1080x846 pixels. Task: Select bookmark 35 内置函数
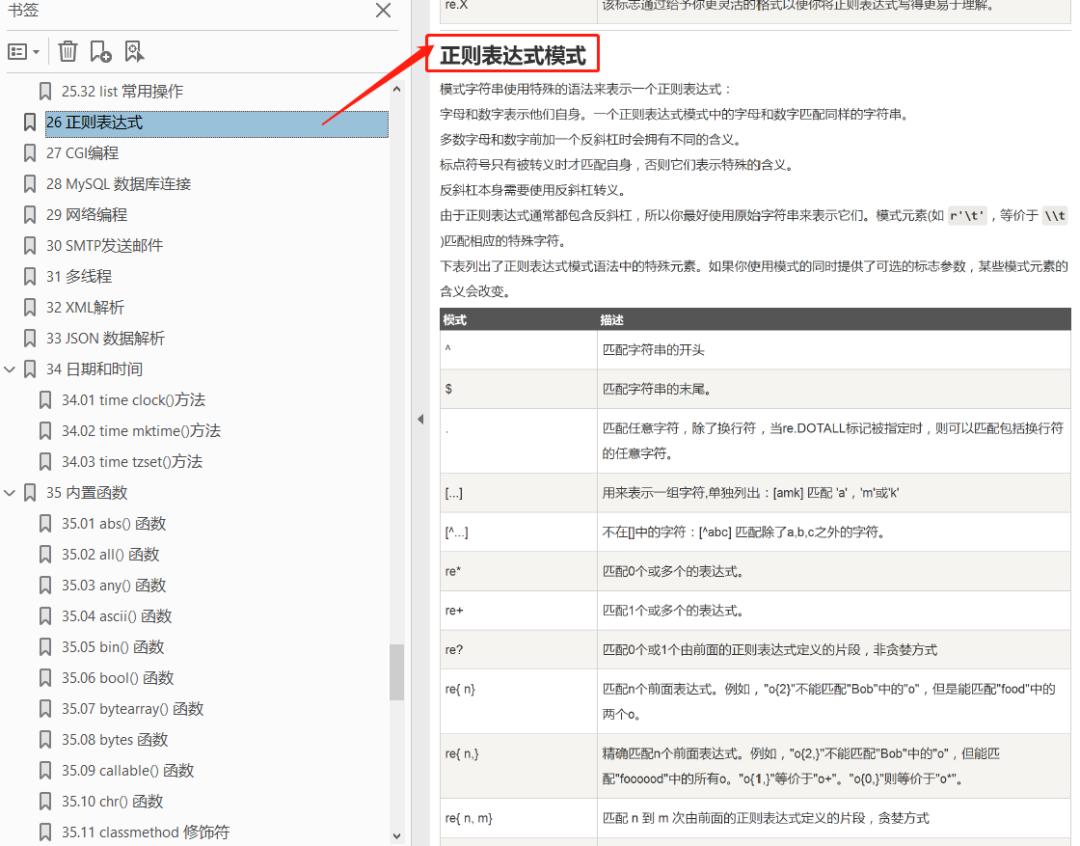[87, 493]
